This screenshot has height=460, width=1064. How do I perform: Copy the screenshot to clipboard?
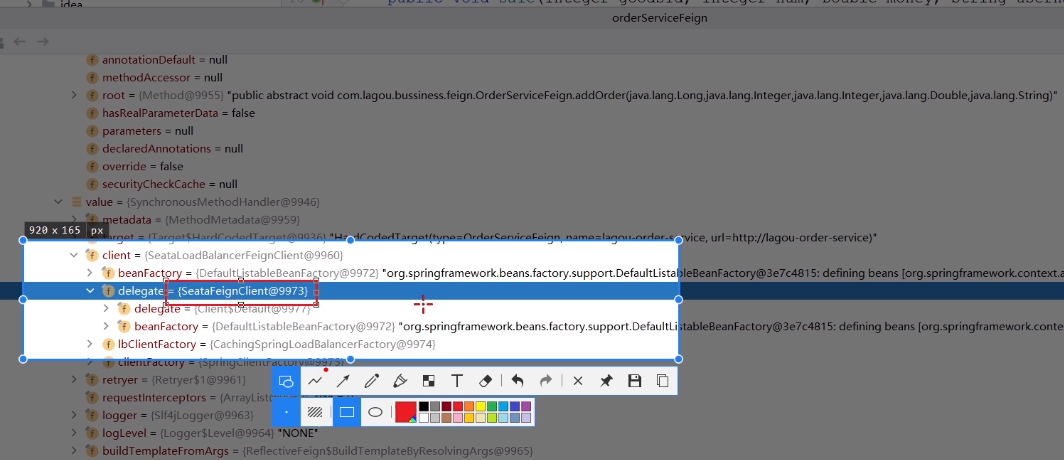tap(662, 381)
